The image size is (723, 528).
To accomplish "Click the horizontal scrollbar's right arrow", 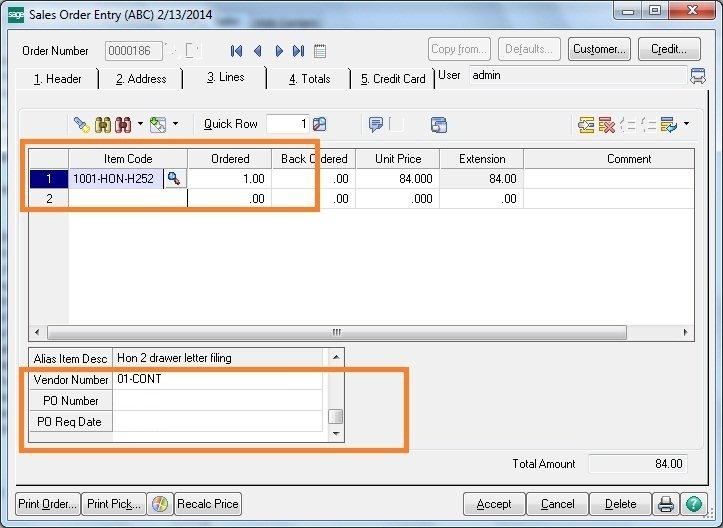I will pyautogui.click(x=685, y=332).
